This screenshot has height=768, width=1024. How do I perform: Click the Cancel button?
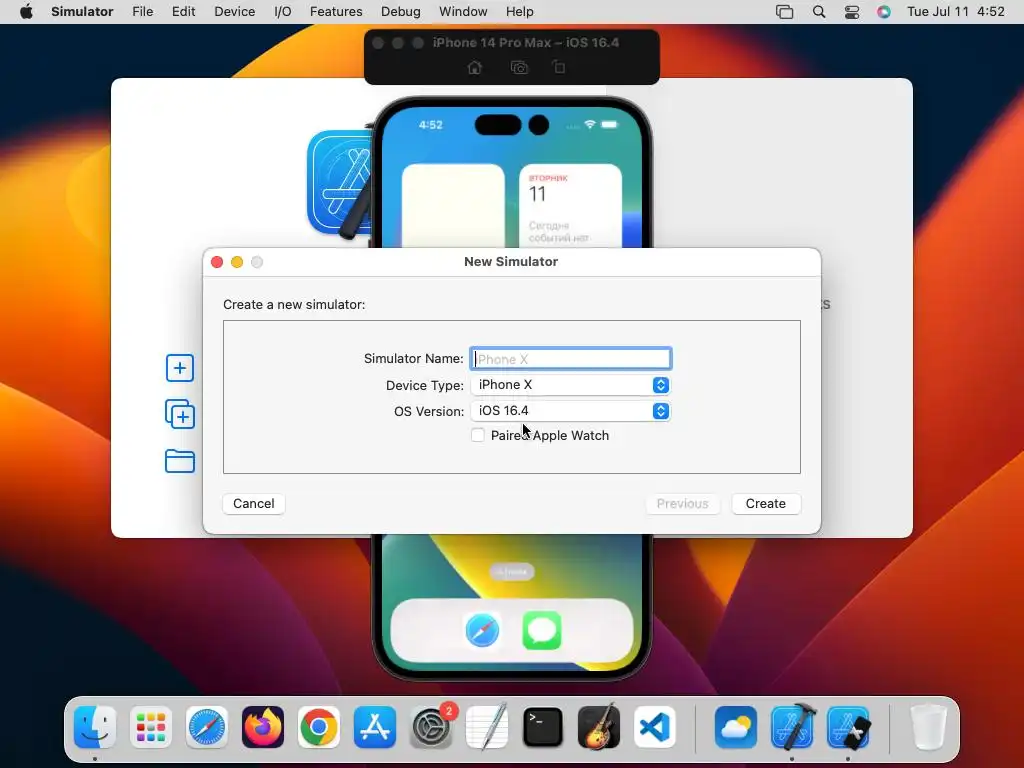point(253,504)
